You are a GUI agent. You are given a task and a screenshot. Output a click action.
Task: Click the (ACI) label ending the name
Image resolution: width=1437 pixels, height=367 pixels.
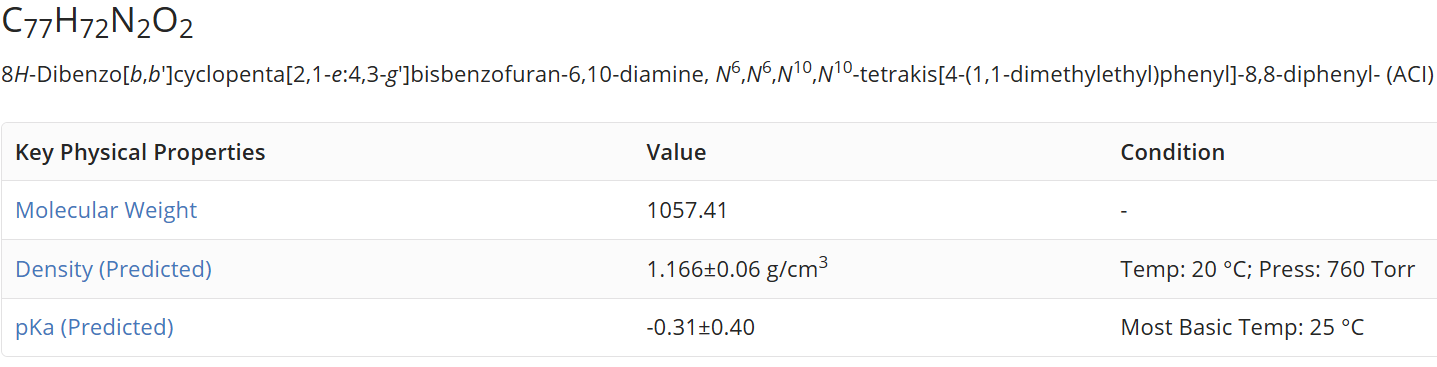click(1409, 76)
